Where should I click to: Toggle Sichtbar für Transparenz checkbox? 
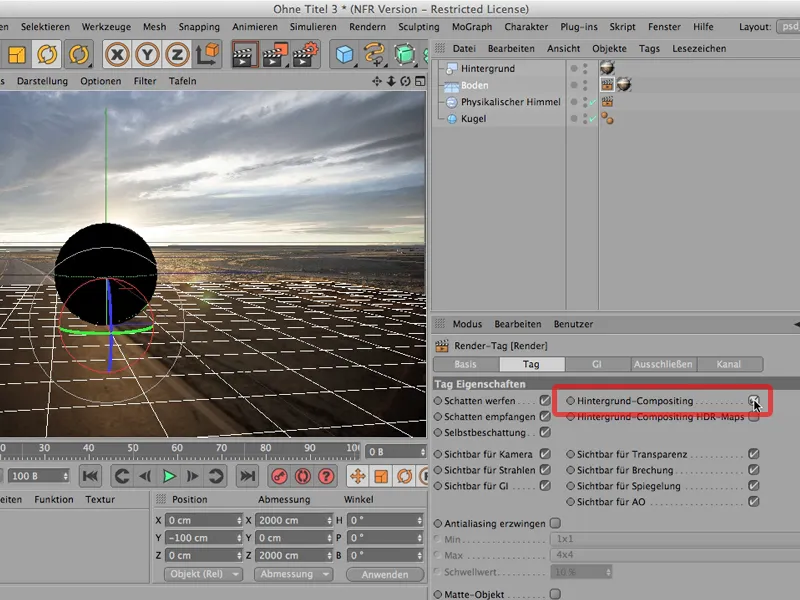coord(754,454)
